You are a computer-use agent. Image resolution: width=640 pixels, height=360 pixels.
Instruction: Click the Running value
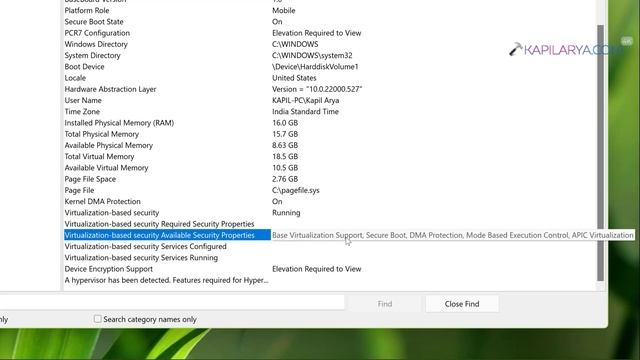point(286,213)
